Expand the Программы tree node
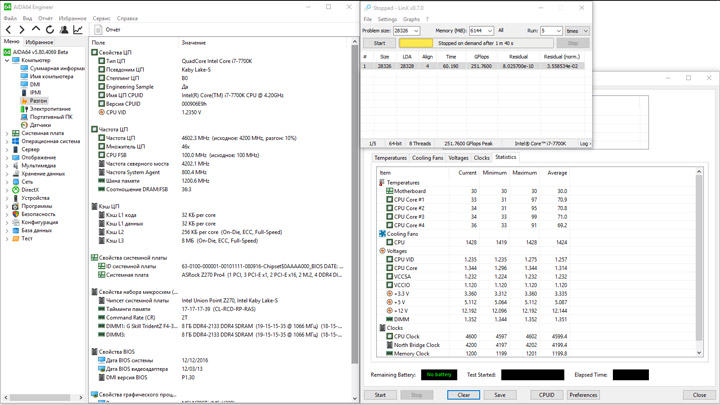This screenshot has height=405, width=720. (x=7, y=206)
